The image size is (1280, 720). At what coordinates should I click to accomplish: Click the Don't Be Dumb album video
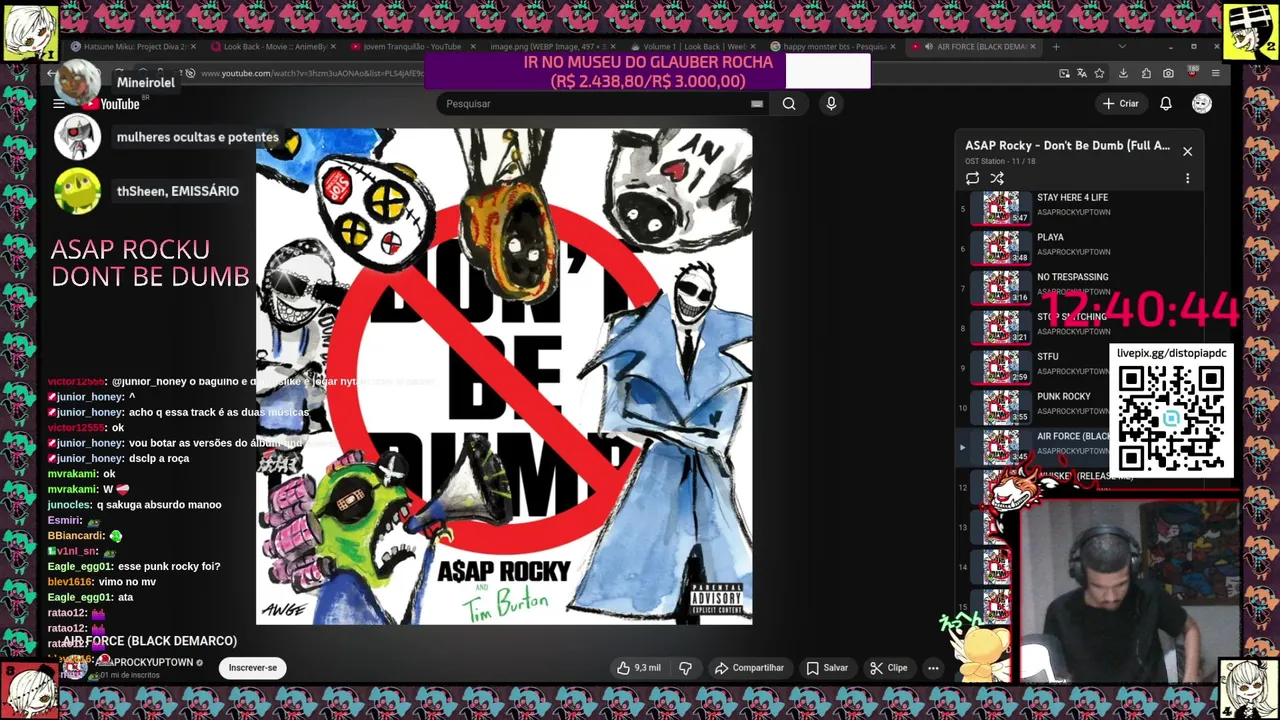coord(504,376)
